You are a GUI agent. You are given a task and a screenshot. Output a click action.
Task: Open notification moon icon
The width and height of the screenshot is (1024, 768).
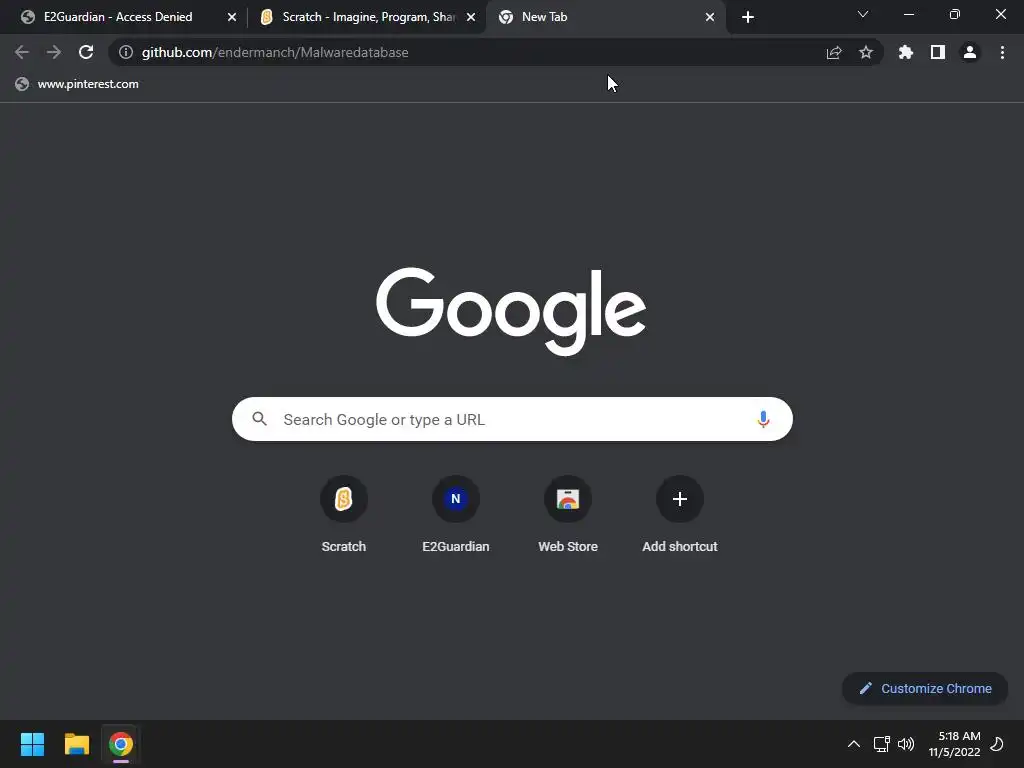pyautogui.click(x=997, y=744)
